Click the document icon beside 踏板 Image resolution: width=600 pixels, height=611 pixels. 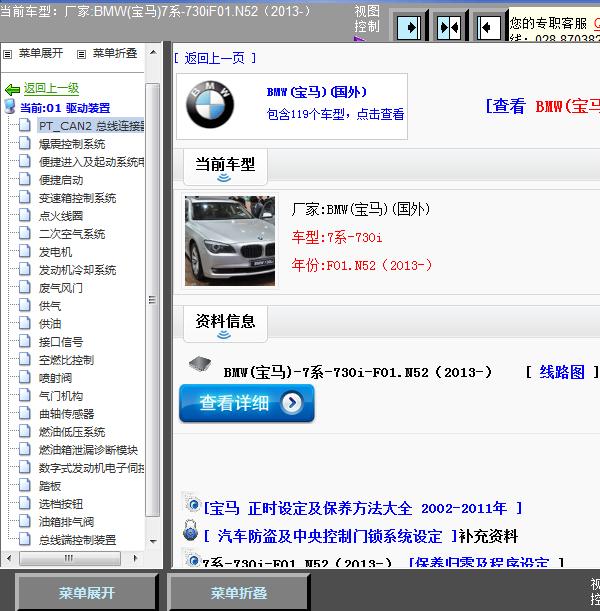coord(25,485)
